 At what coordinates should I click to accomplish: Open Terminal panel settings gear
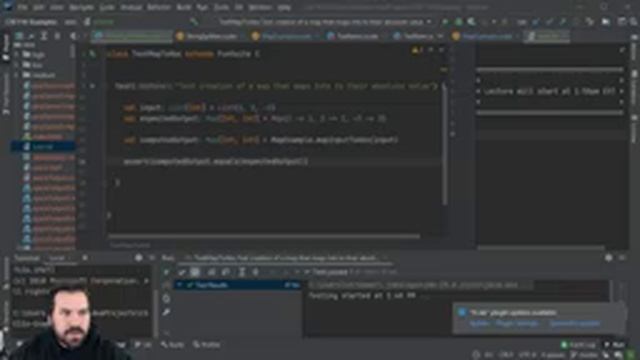coord(138,258)
